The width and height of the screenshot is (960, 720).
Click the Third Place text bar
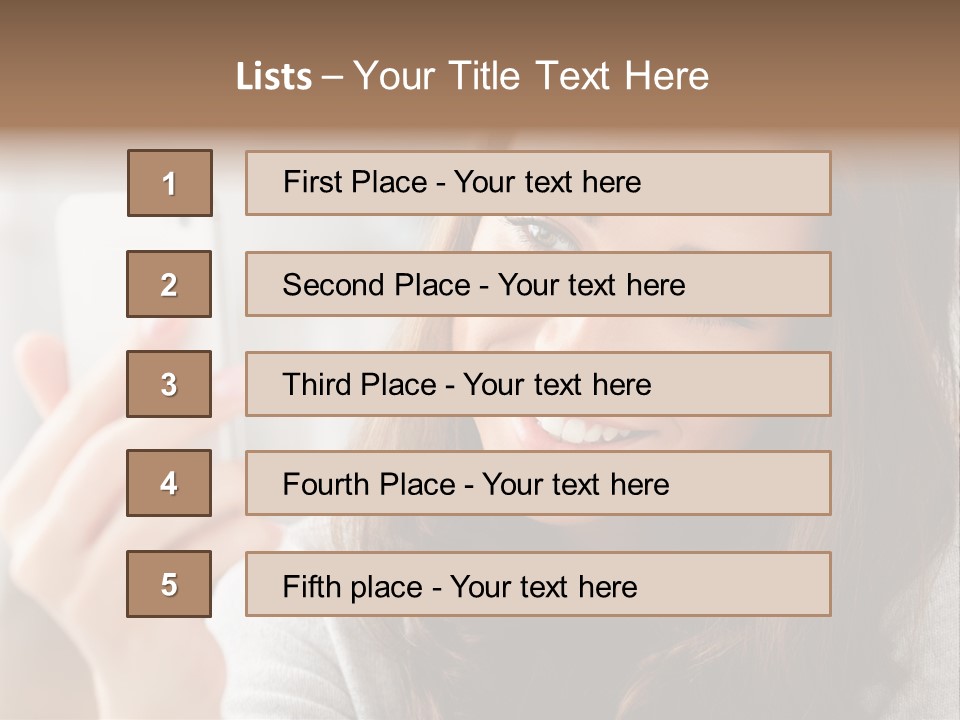click(x=538, y=384)
